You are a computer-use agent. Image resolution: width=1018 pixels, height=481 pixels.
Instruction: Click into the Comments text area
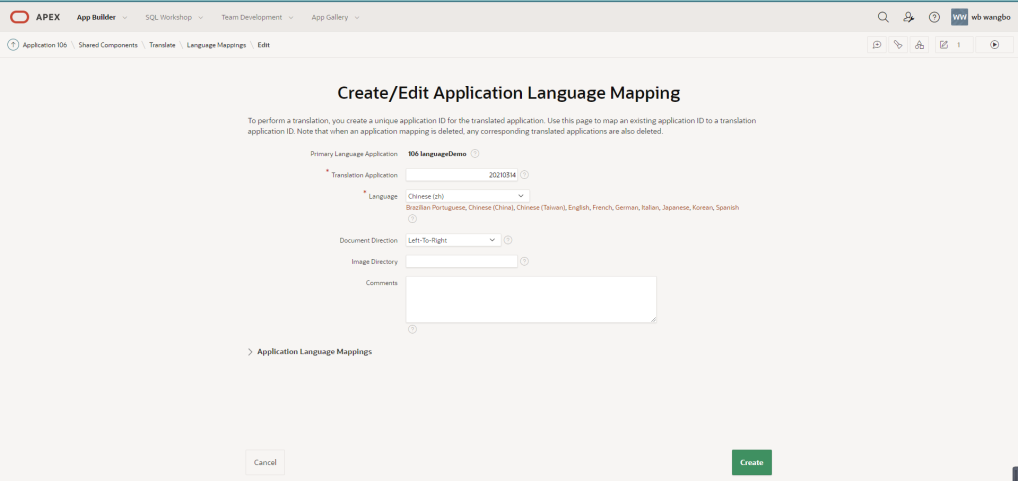pos(531,299)
